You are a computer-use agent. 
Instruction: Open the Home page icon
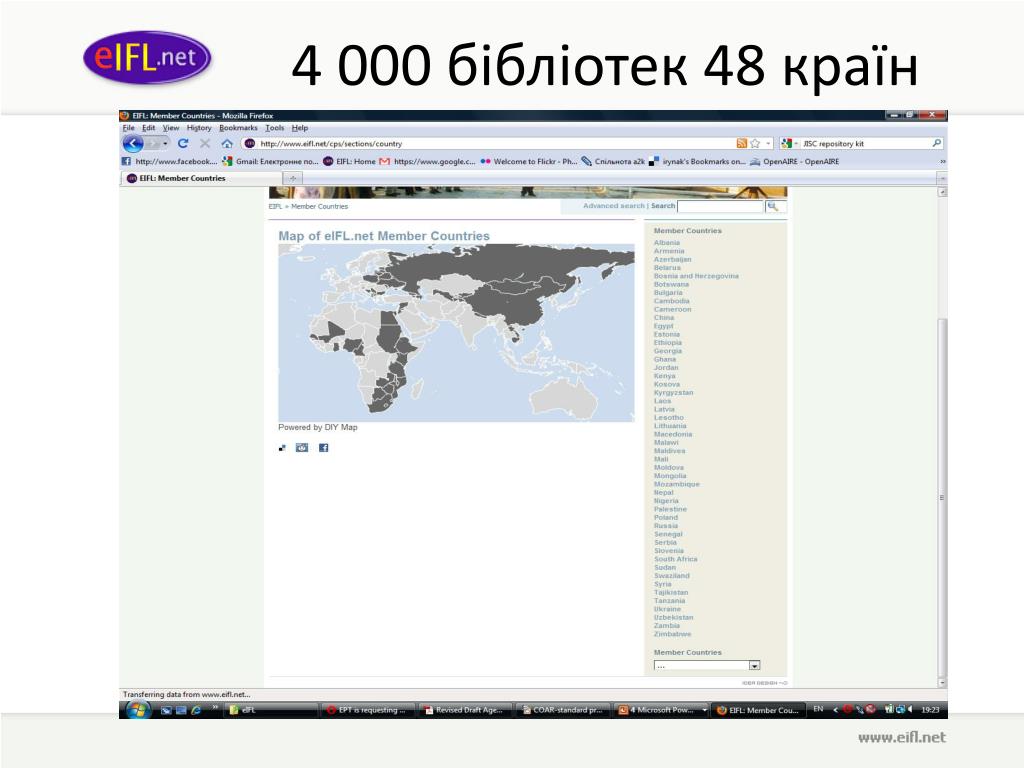(x=227, y=144)
